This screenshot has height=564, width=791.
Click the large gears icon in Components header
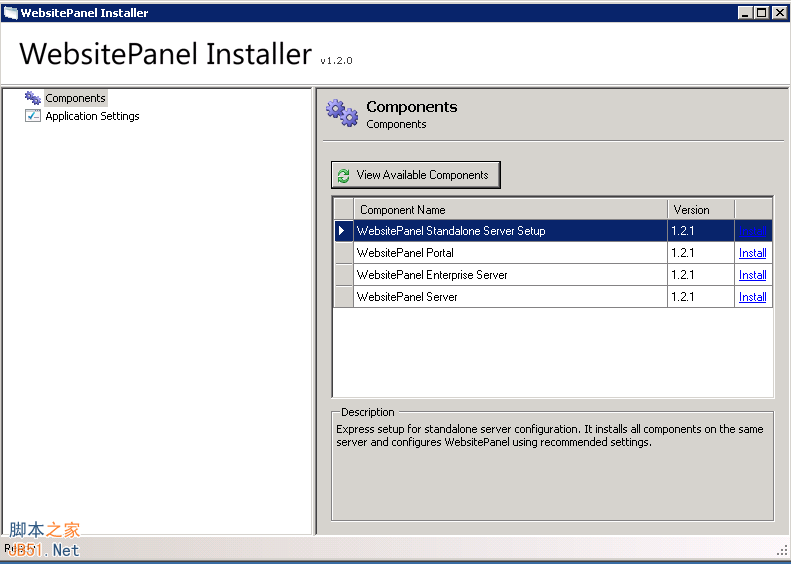(342, 113)
